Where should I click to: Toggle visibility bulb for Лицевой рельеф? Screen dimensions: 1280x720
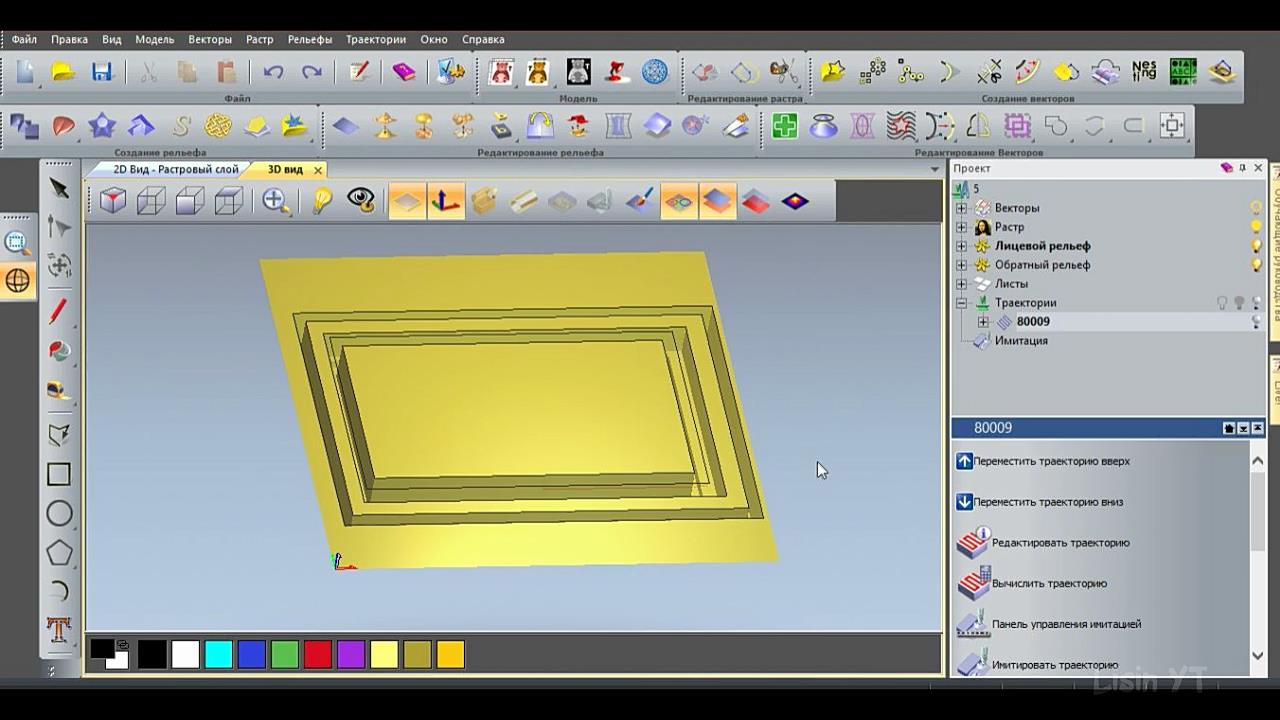1257,246
